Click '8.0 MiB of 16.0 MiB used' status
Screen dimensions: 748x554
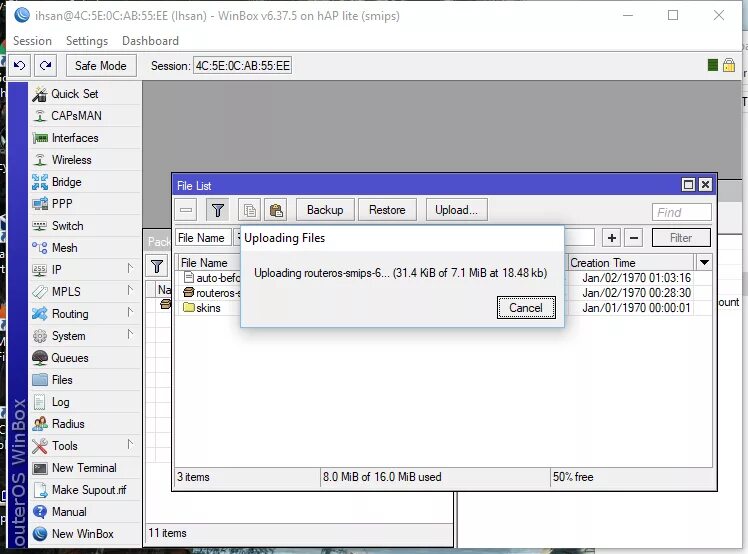point(382,477)
